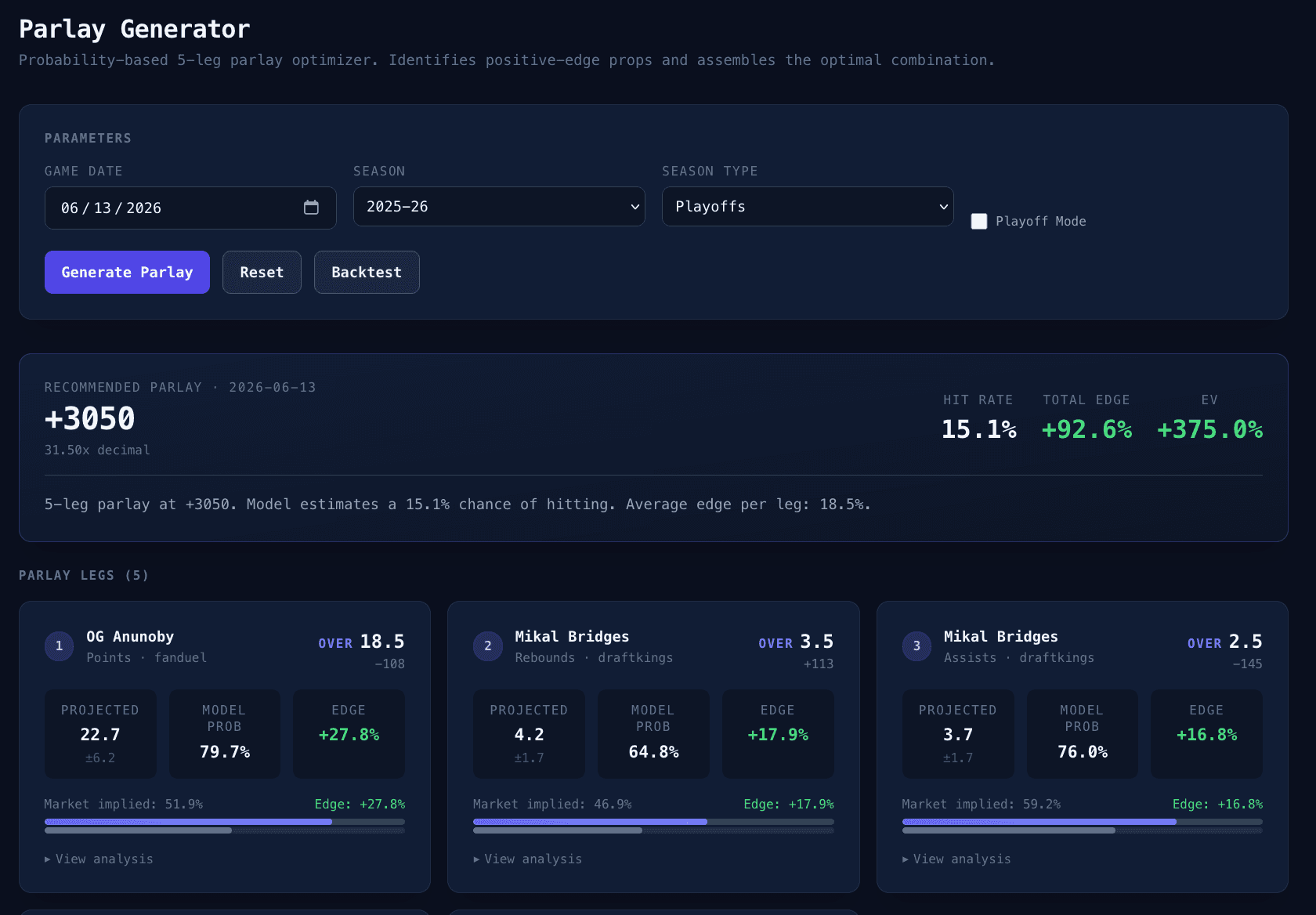Click the leg number 2 badge
This screenshot has height=915, width=1316.
coord(488,646)
